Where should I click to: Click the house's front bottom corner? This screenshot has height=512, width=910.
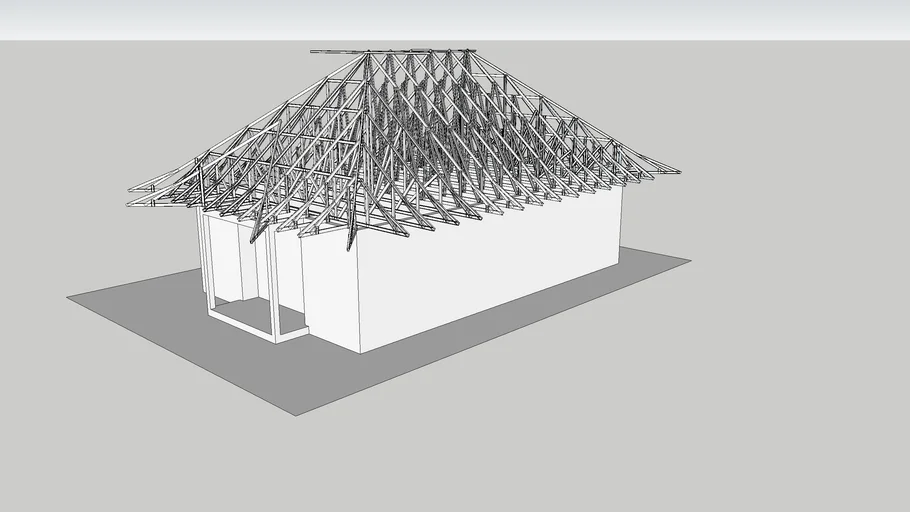pos(360,350)
